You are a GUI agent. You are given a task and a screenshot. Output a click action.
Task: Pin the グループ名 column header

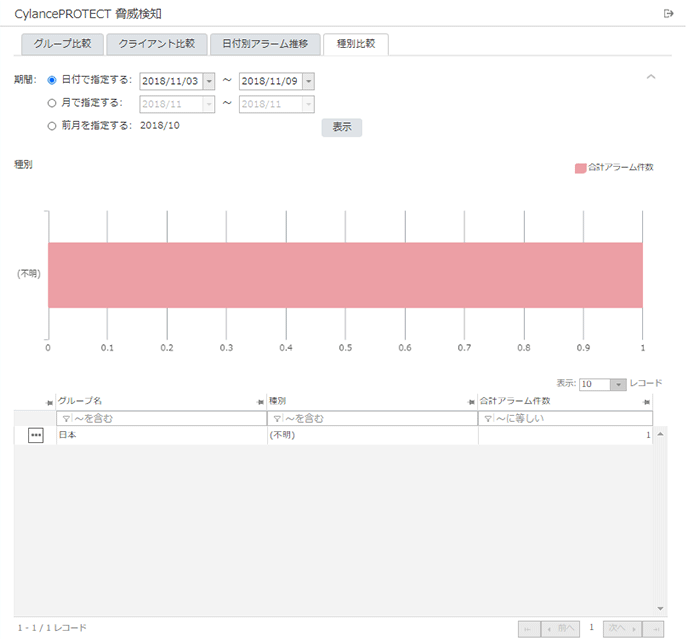(50, 402)
